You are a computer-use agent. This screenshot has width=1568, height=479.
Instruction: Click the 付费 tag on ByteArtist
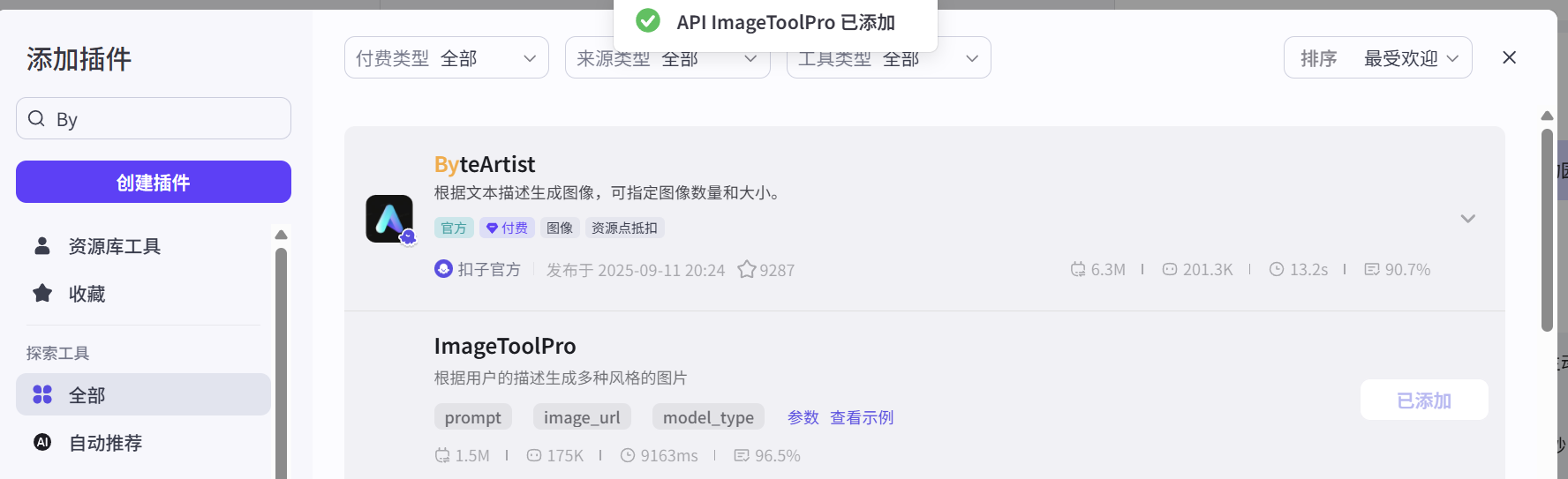tap(507, 228)
